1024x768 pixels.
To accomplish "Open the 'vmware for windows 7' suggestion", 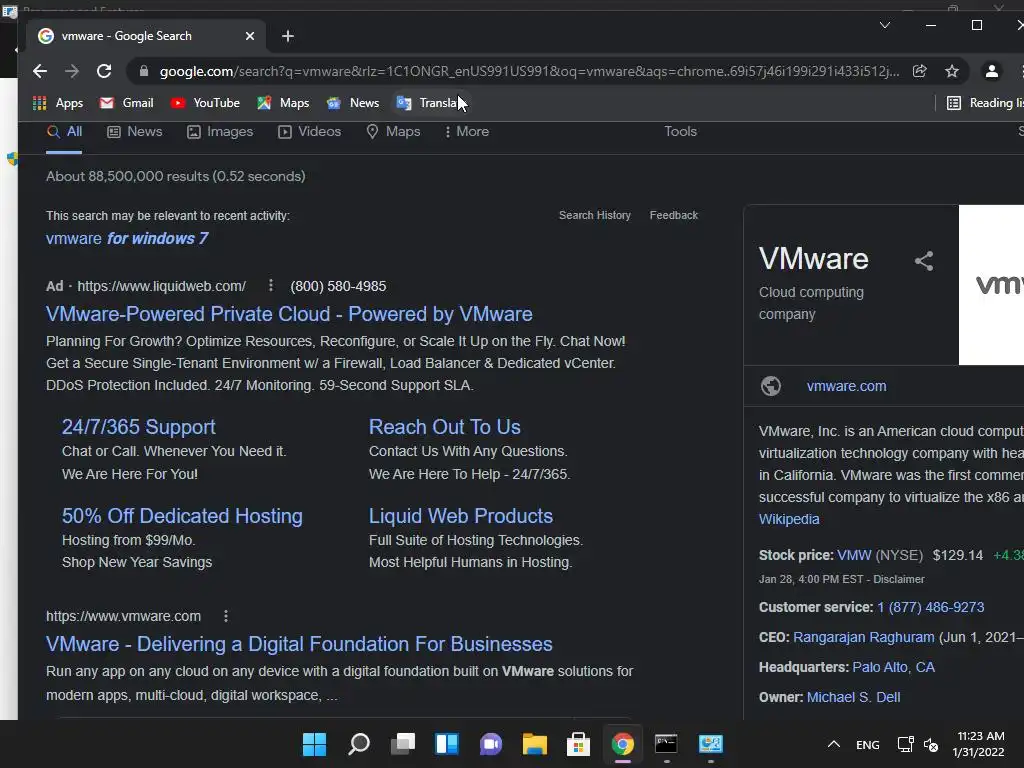I will [127, 238].
